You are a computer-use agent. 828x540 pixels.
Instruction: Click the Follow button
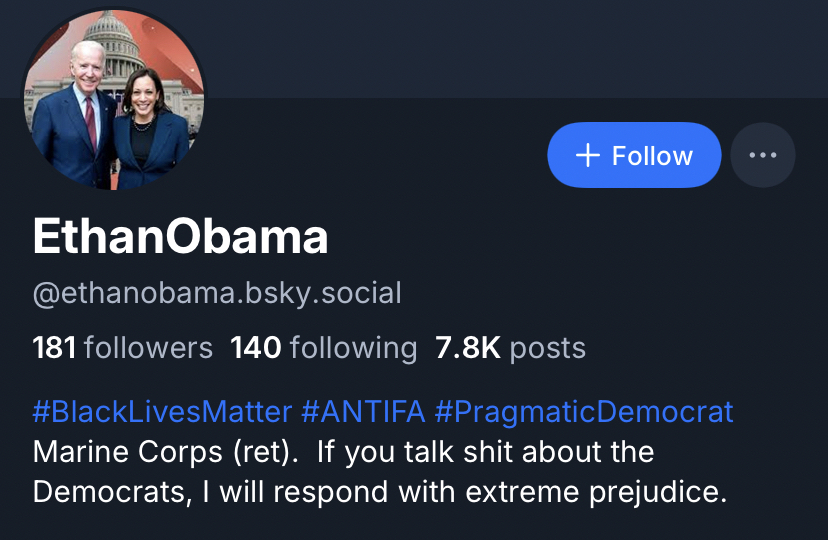coord(634,155)
